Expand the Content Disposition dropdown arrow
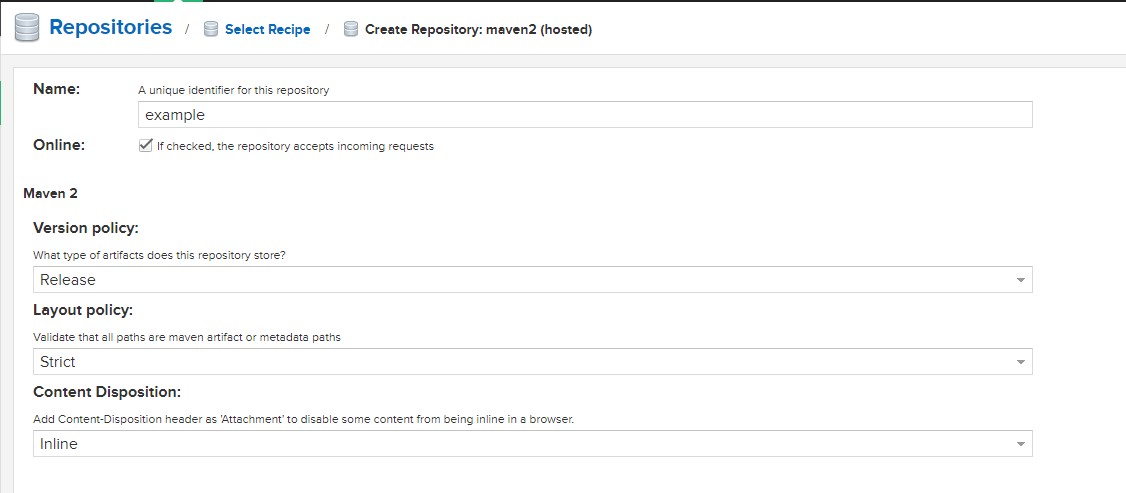Image resolution: width=1126 pixels, height=493 pixels. tap(1020, 444)
